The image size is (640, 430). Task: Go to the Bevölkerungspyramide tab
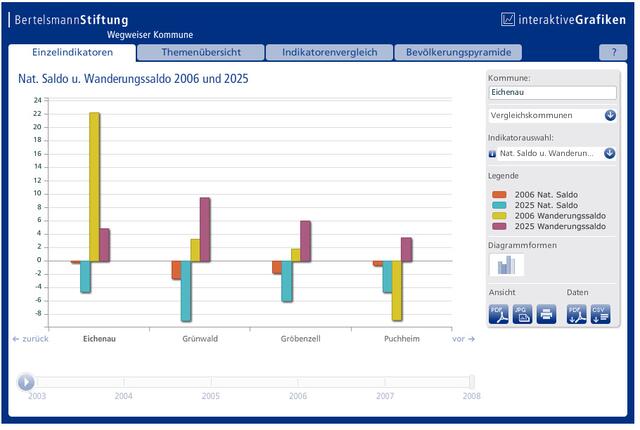click(458, 52)
